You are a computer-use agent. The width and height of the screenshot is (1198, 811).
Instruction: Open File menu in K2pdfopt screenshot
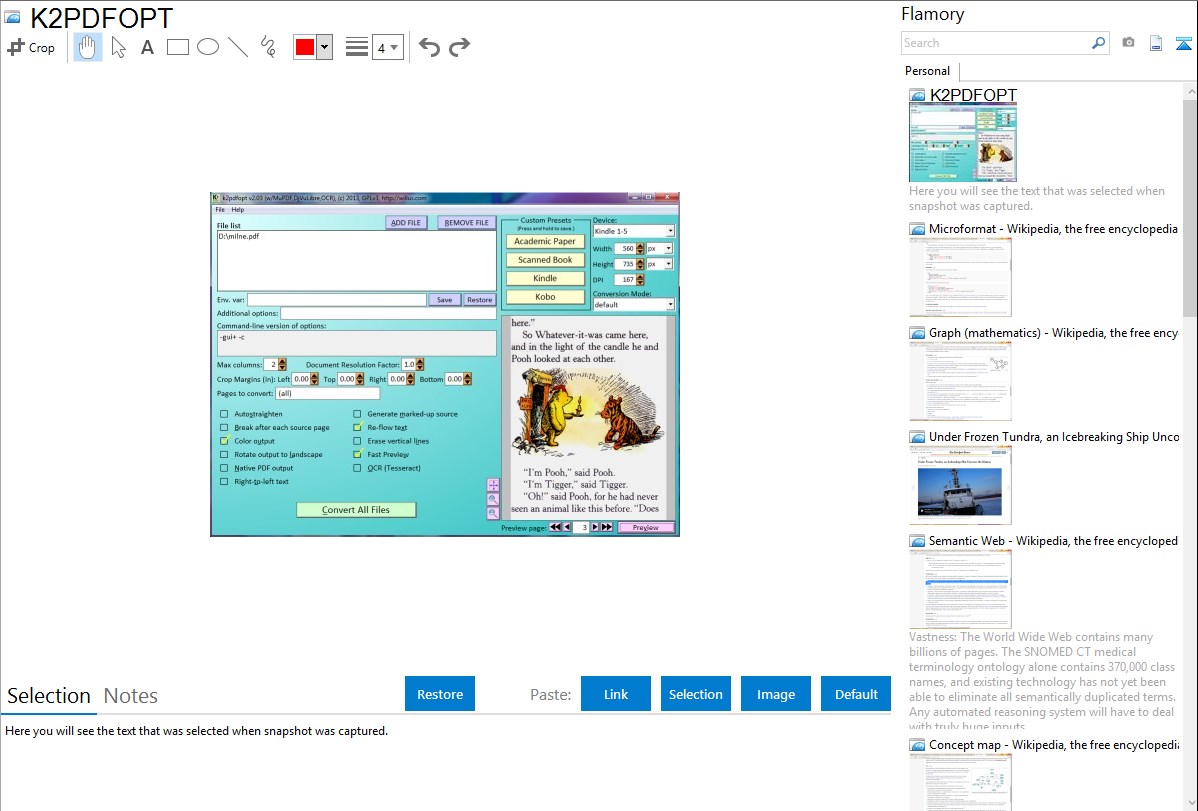(x=220, y=209)
